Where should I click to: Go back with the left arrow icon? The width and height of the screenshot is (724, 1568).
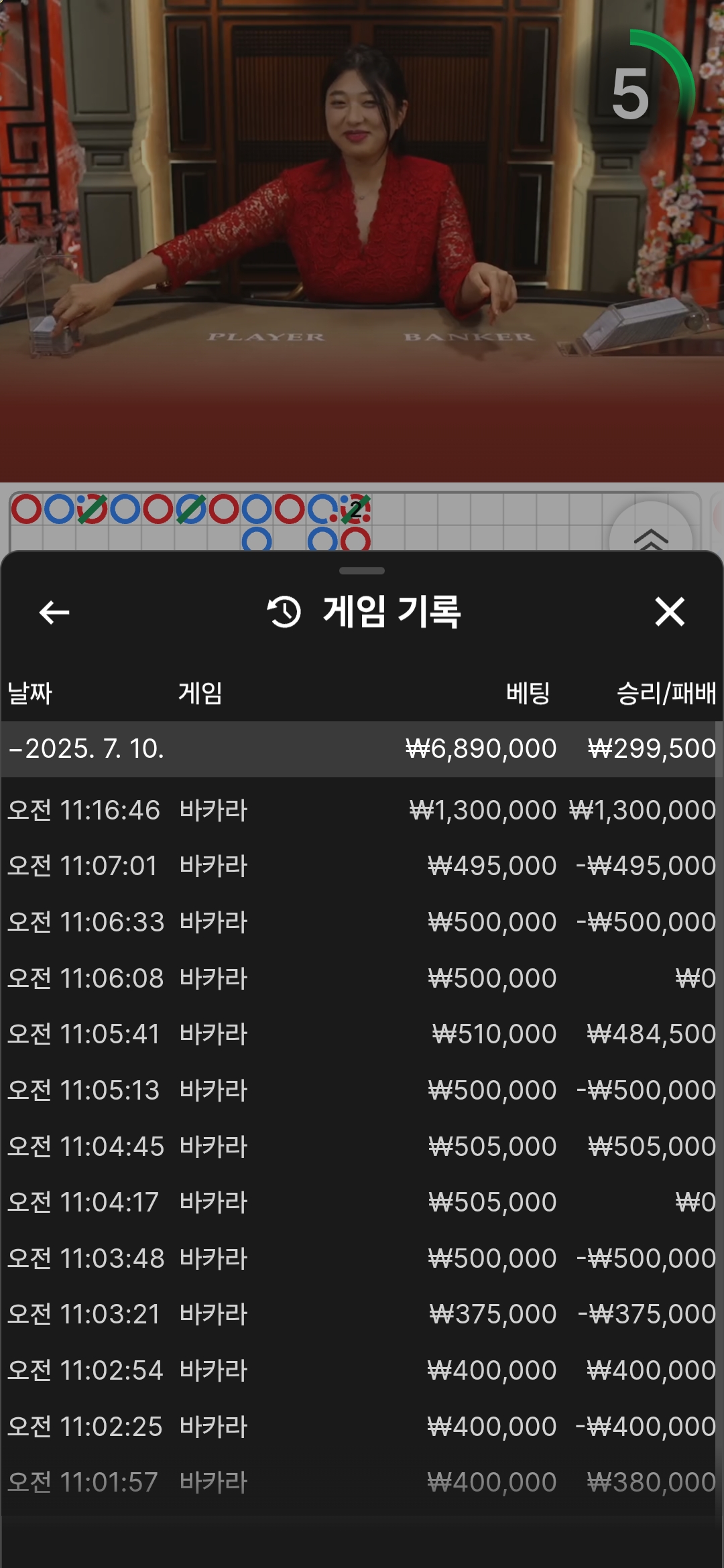(54, 612)
